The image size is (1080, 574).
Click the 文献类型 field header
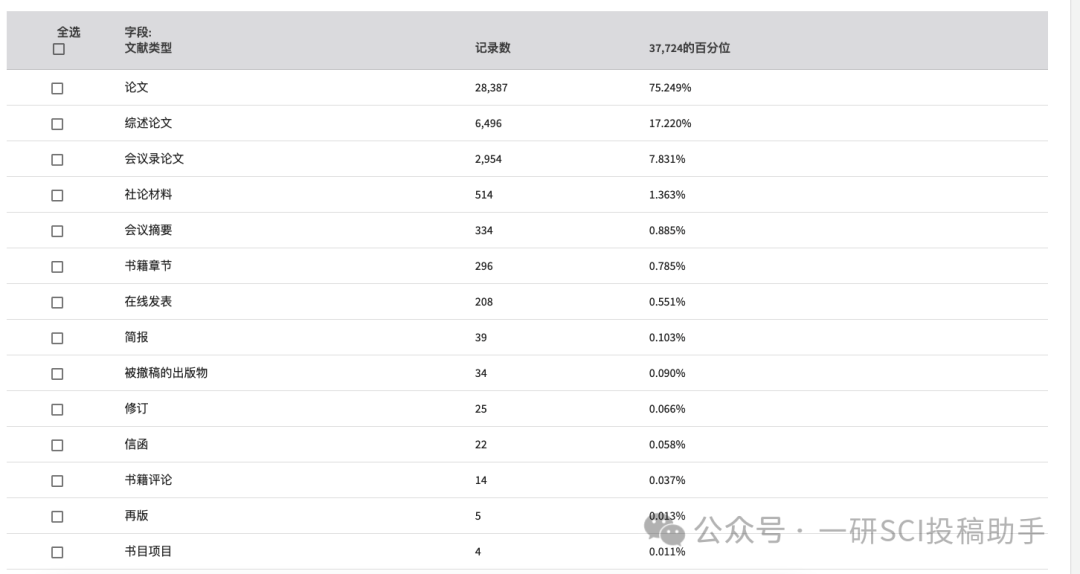click(148, 48)
